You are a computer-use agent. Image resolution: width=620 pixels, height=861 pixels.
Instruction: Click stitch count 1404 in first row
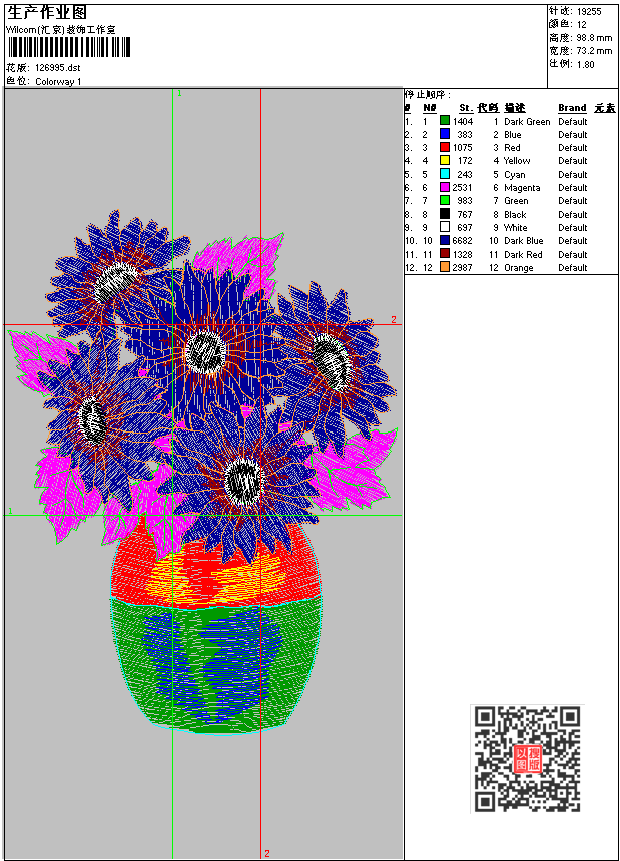[463, 121]
